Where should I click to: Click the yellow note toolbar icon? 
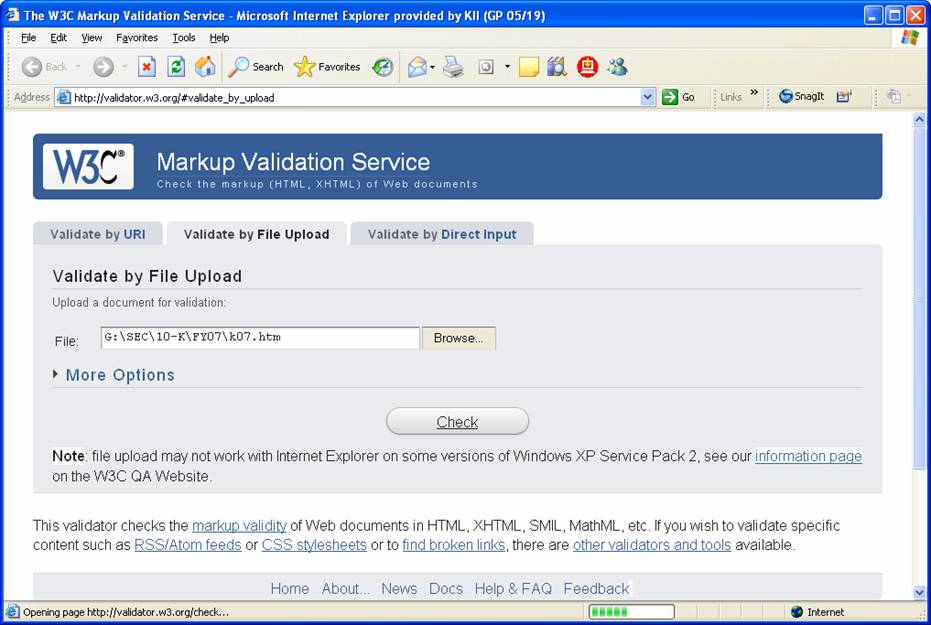coord(528,67)
